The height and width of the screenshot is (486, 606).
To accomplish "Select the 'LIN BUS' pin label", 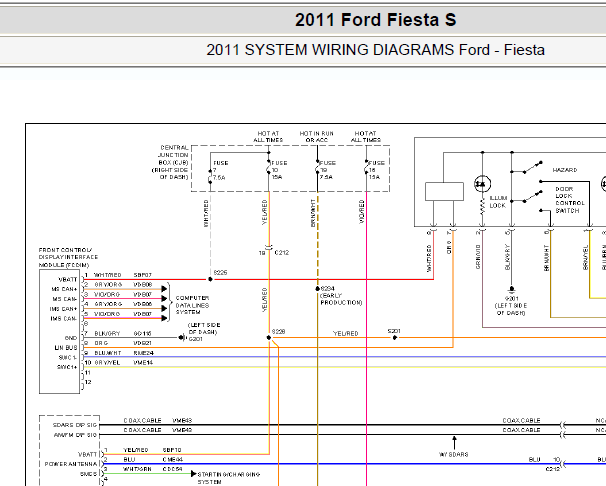I will (x=66, y=348).
